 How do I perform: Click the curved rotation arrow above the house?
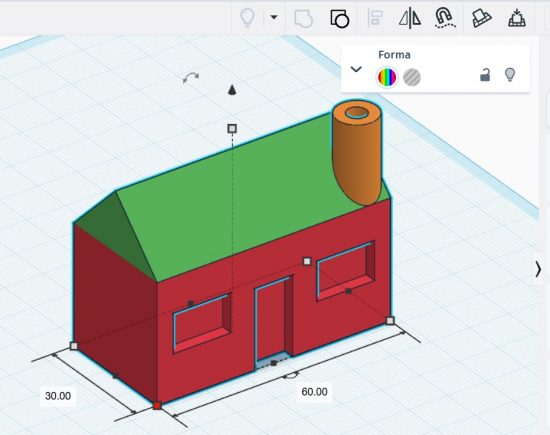pyautogui.click(x=191, y=78)
